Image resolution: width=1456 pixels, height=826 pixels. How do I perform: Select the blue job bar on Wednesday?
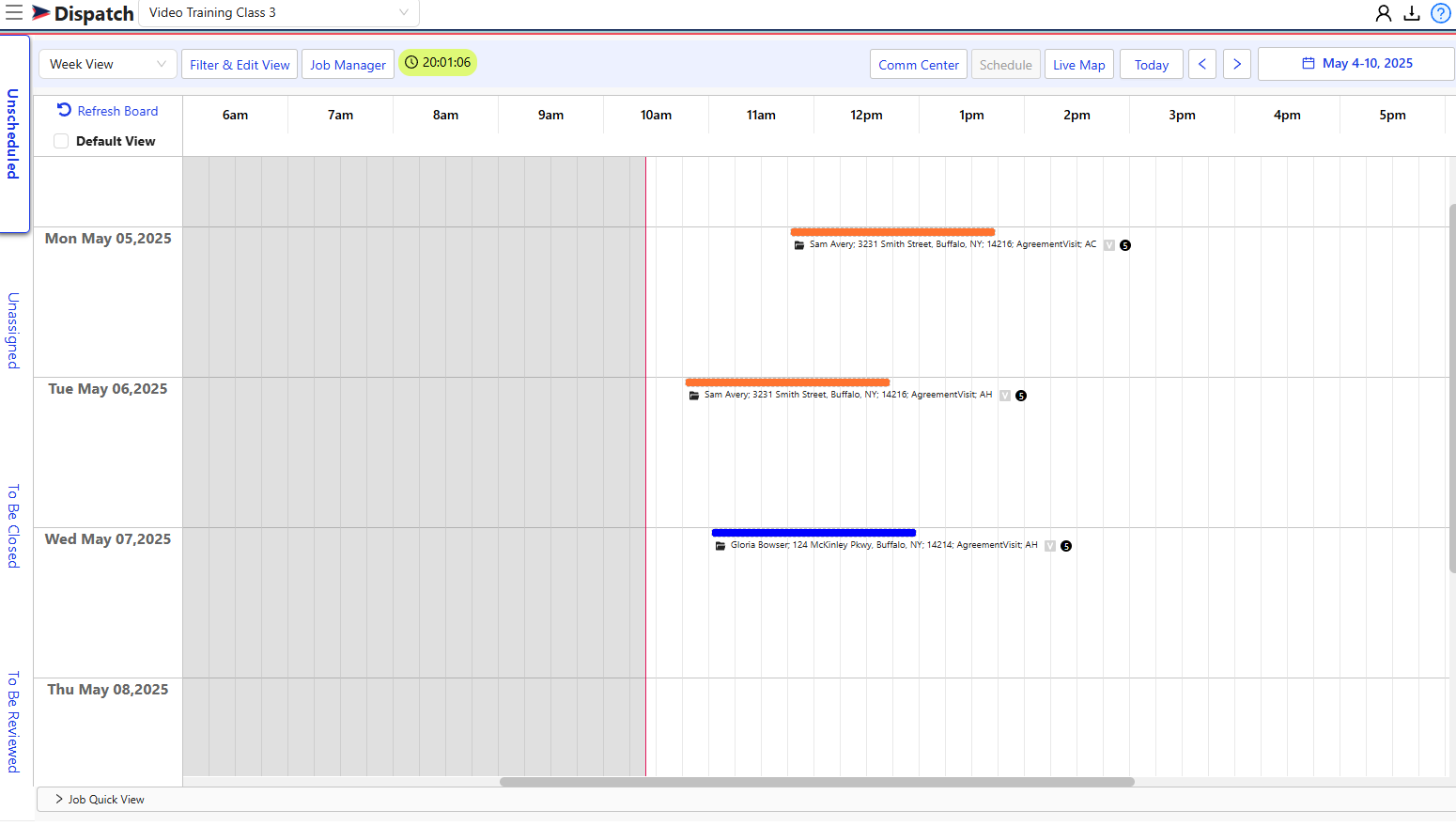tap(813, 533)
